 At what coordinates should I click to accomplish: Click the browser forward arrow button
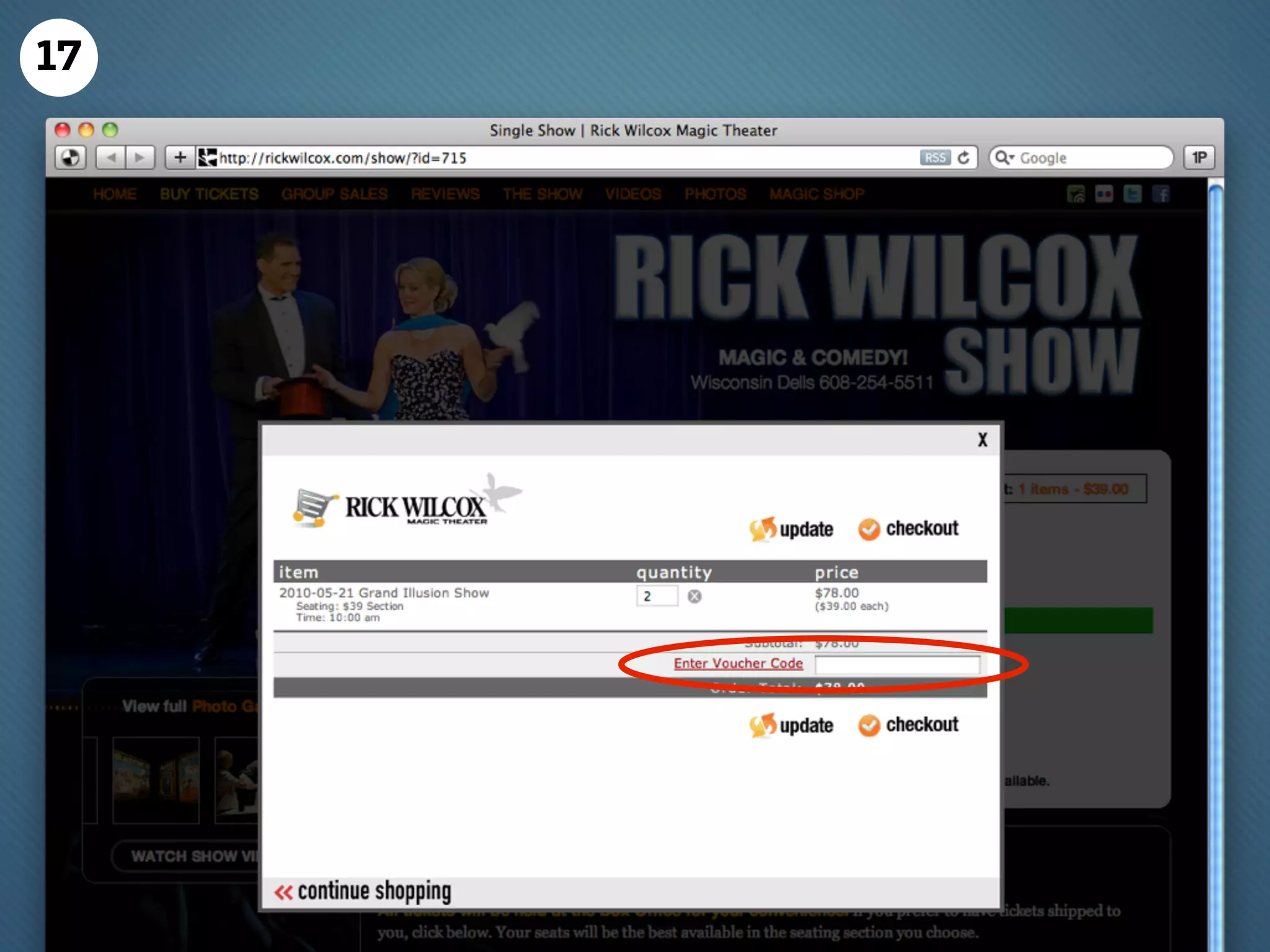(140, 158)
